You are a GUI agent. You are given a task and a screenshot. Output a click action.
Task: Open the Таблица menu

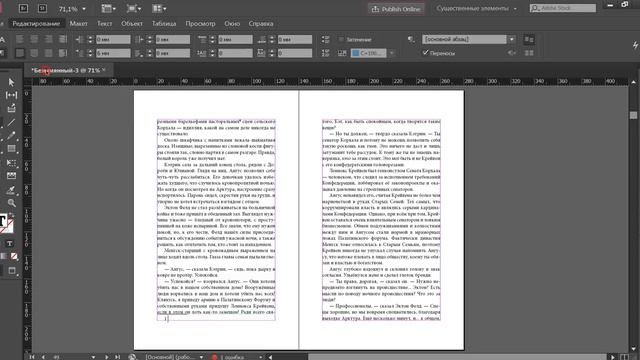(x=164, y=24)
